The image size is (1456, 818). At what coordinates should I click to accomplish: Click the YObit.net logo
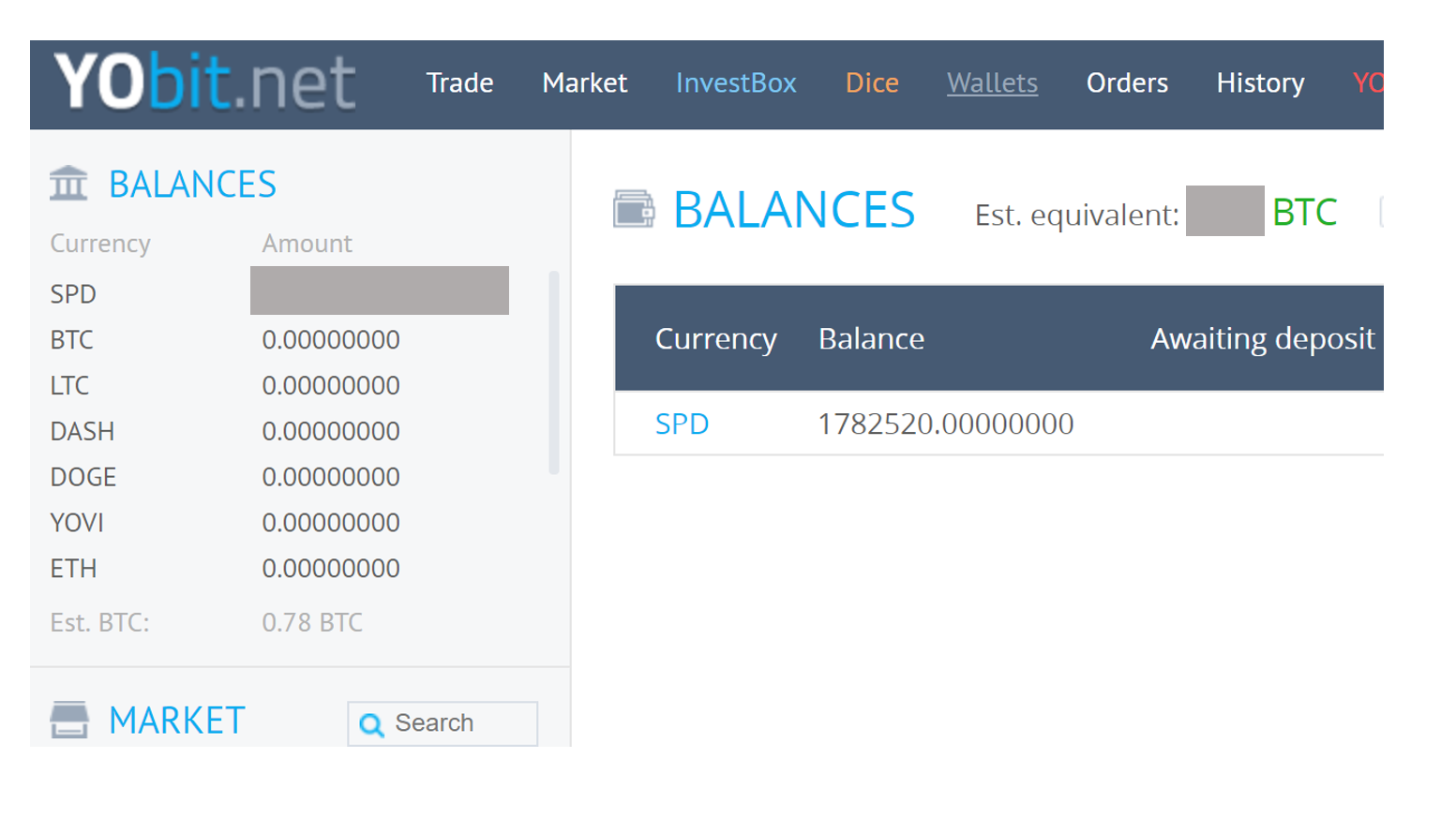click(x=204, y=82)
